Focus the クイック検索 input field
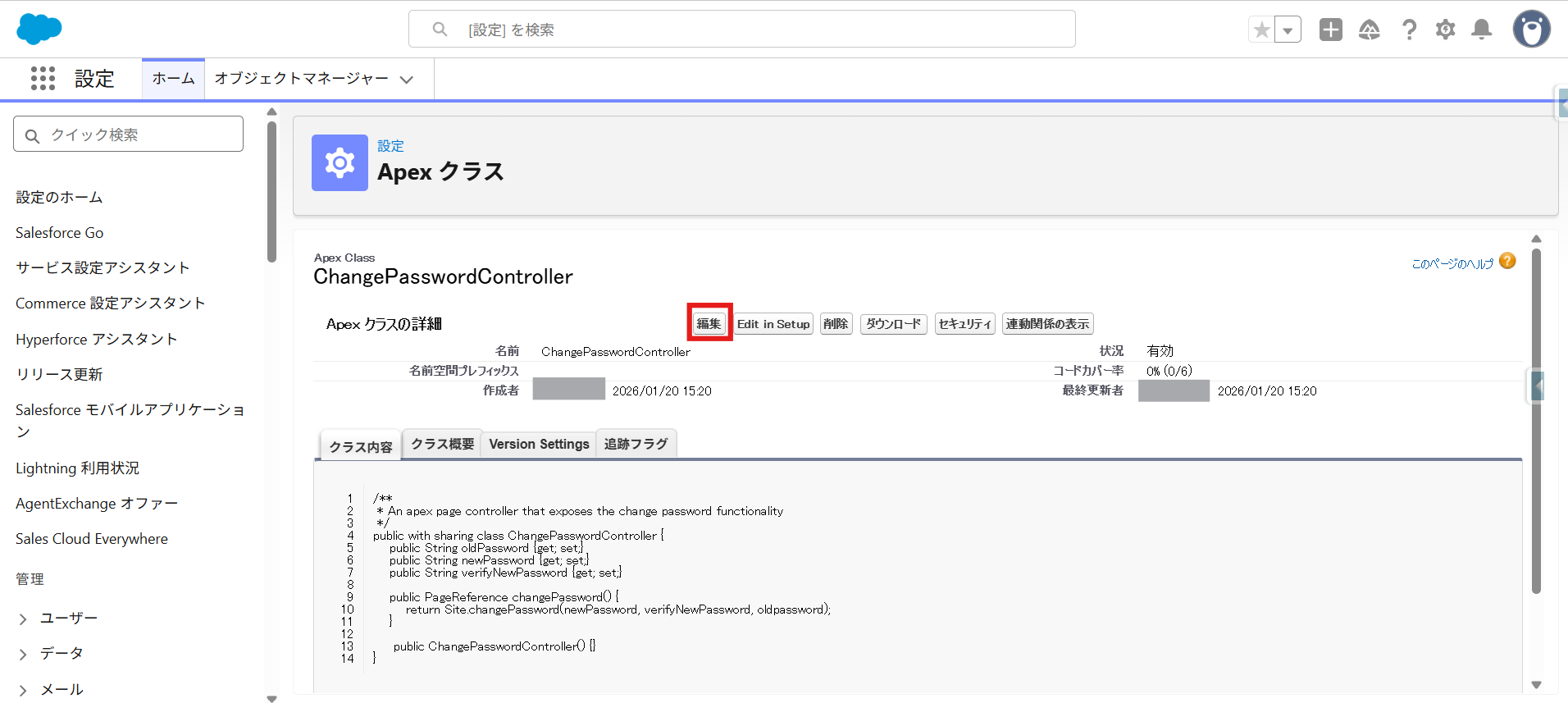The width and height of the screenshot is (1568, 703). (x=128, y=134)
